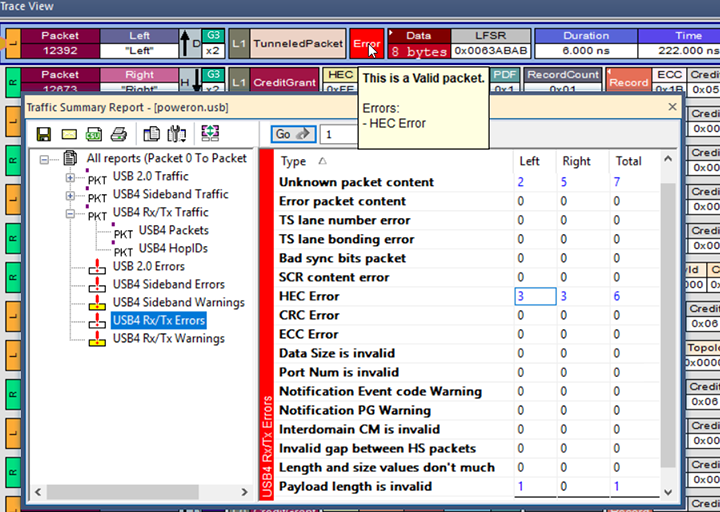Click the email report envelope icon
This screenshot has height=512, width=720.
pyautogui.click(x=69, y=134)
